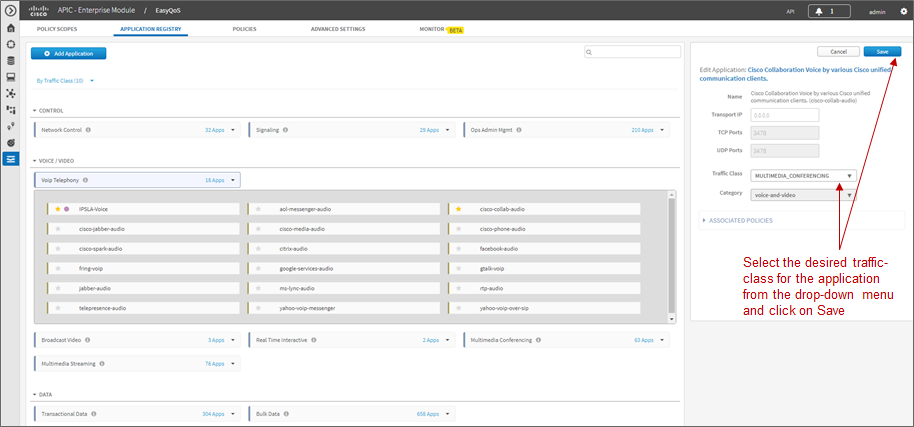Screen dimensions: 914x427
Task: Expand the left navigation with the arrow icon
Action: coord(10,10)
